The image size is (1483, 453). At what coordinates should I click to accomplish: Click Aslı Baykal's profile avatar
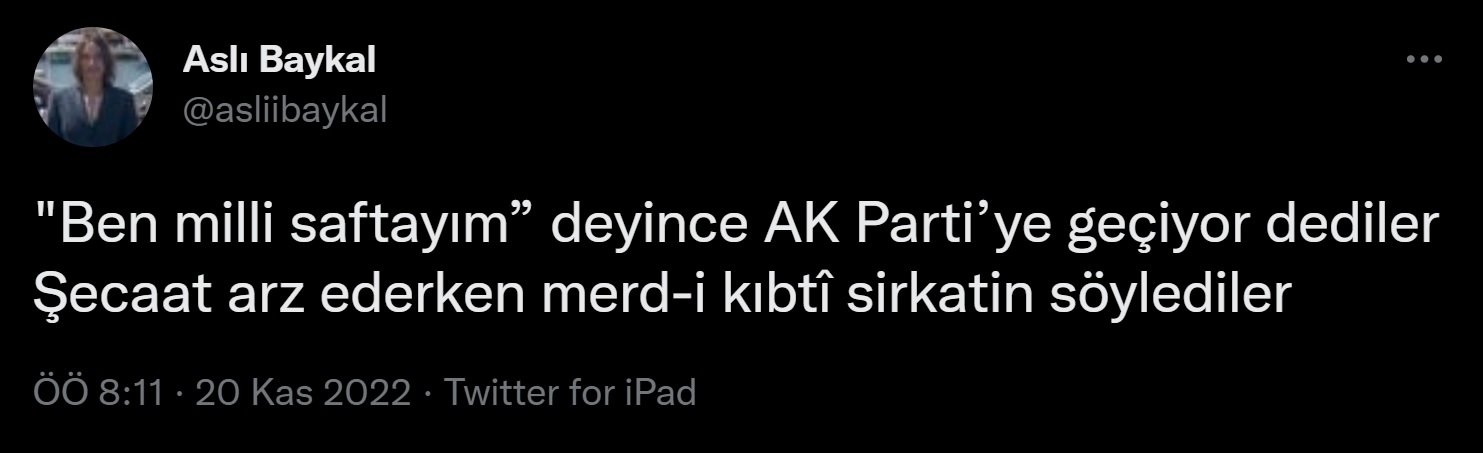click(x=93, y=87)
